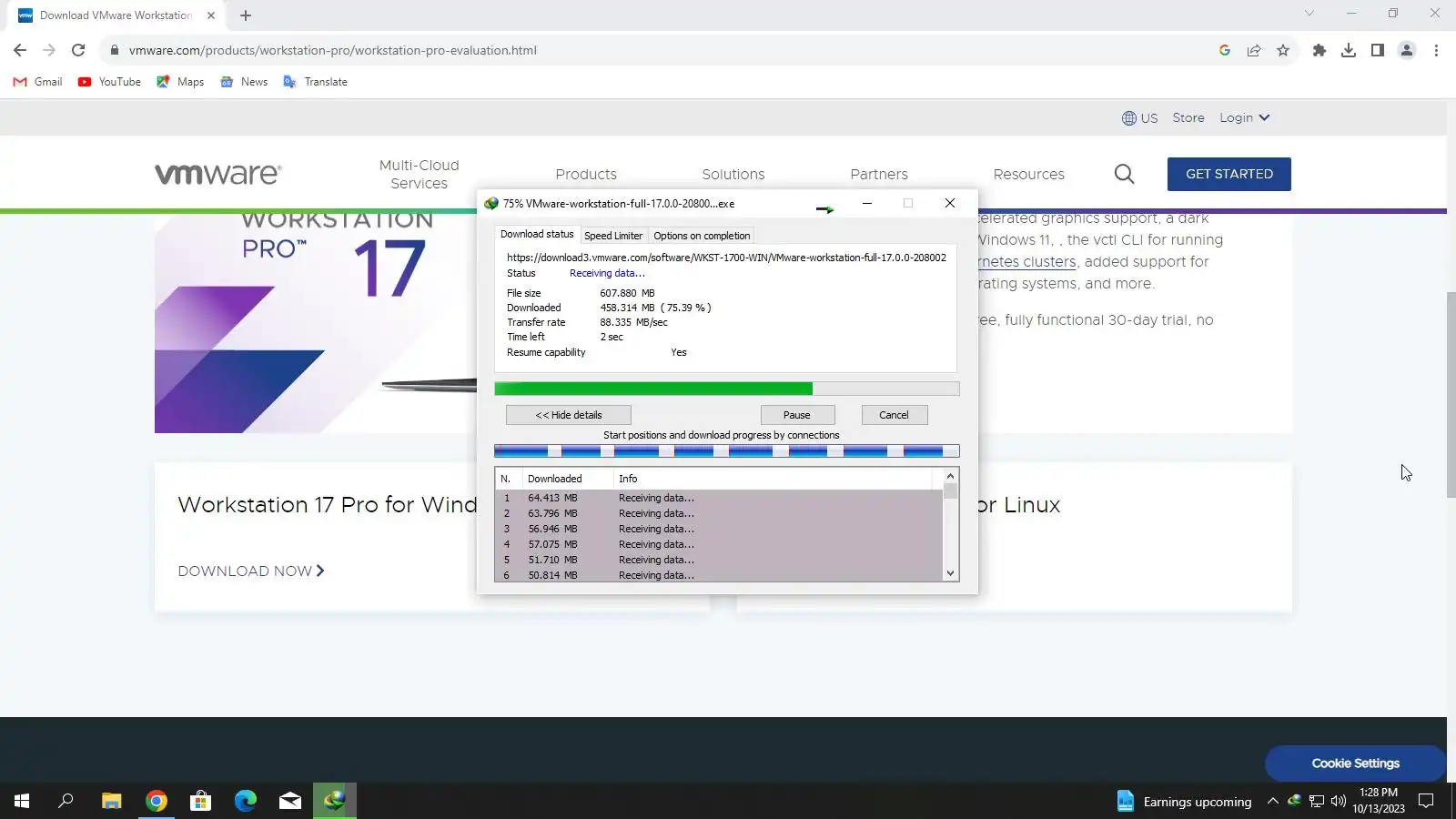
Task: Switch to the Speed Limiter tab
Action: click(x=613, y=236)
